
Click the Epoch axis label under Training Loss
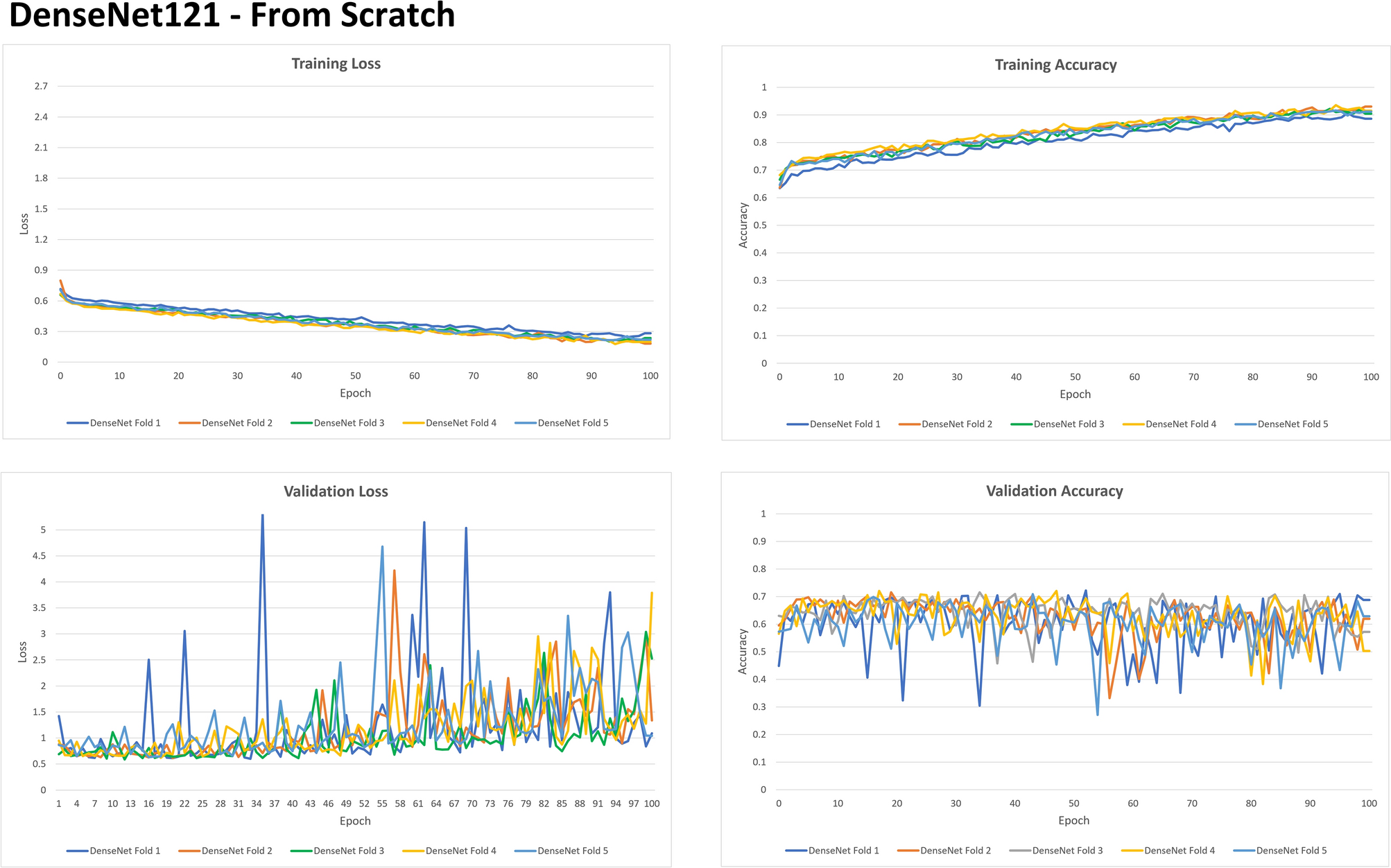coord(355,393)
